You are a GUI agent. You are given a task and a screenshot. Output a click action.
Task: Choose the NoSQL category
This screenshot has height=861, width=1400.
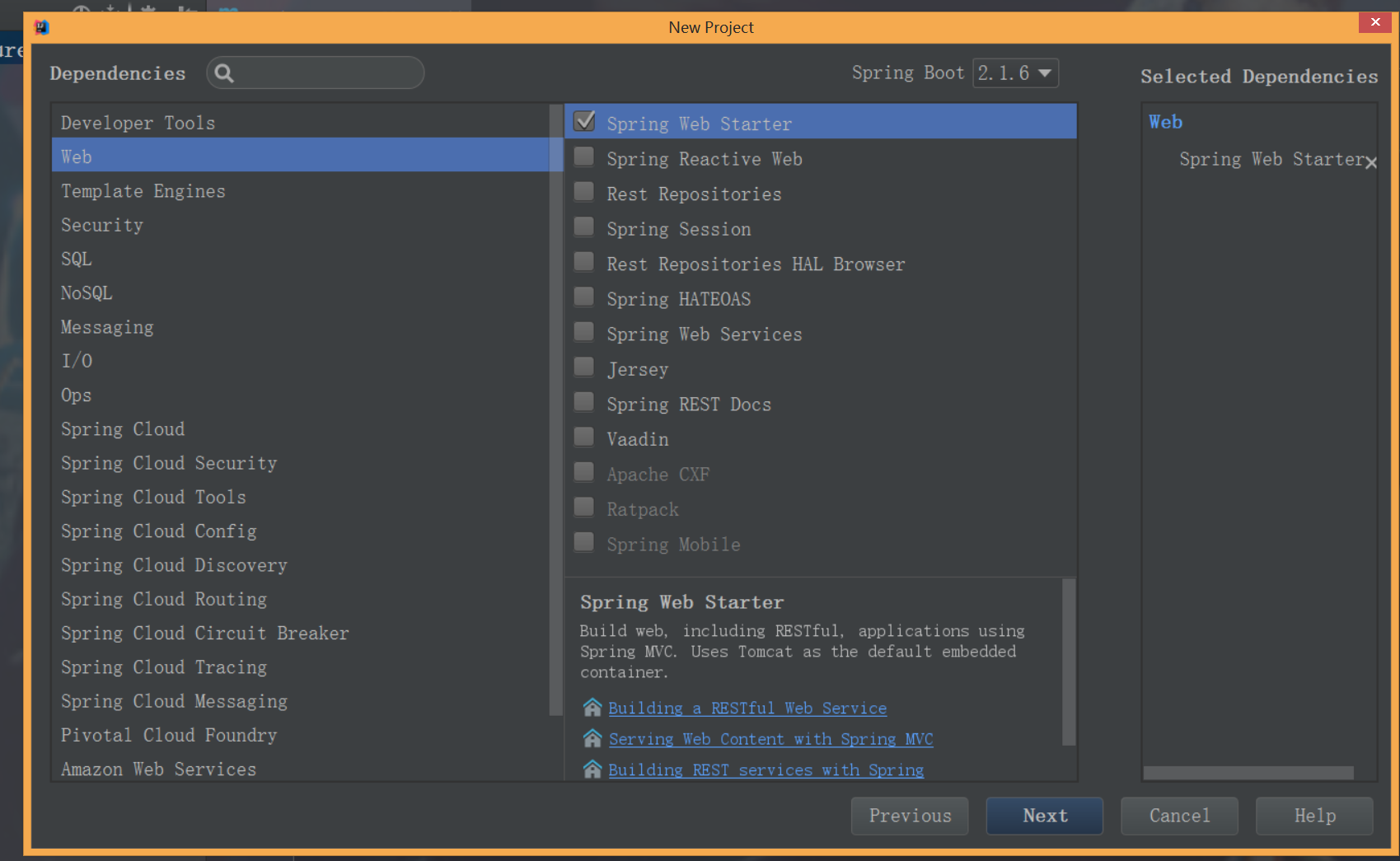300,293
